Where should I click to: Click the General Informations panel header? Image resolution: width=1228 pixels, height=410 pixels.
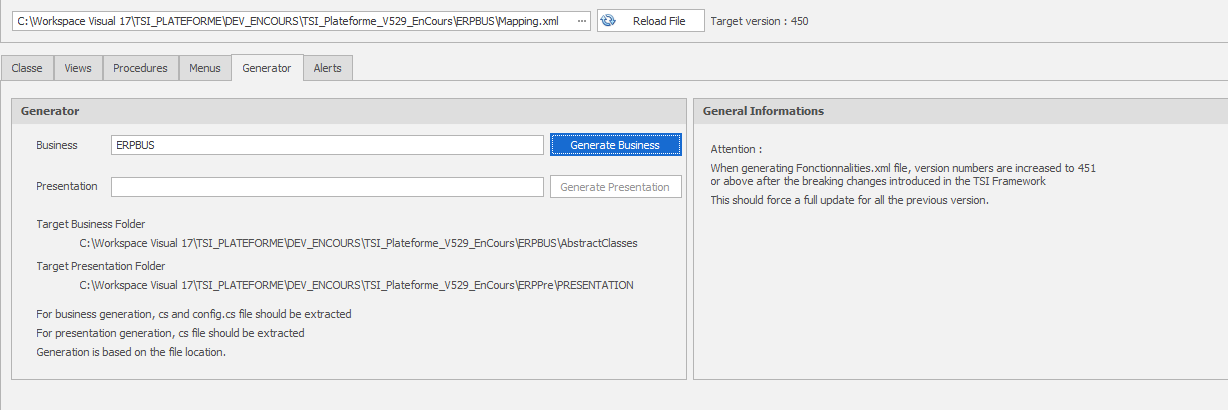(x=960, y=111)
